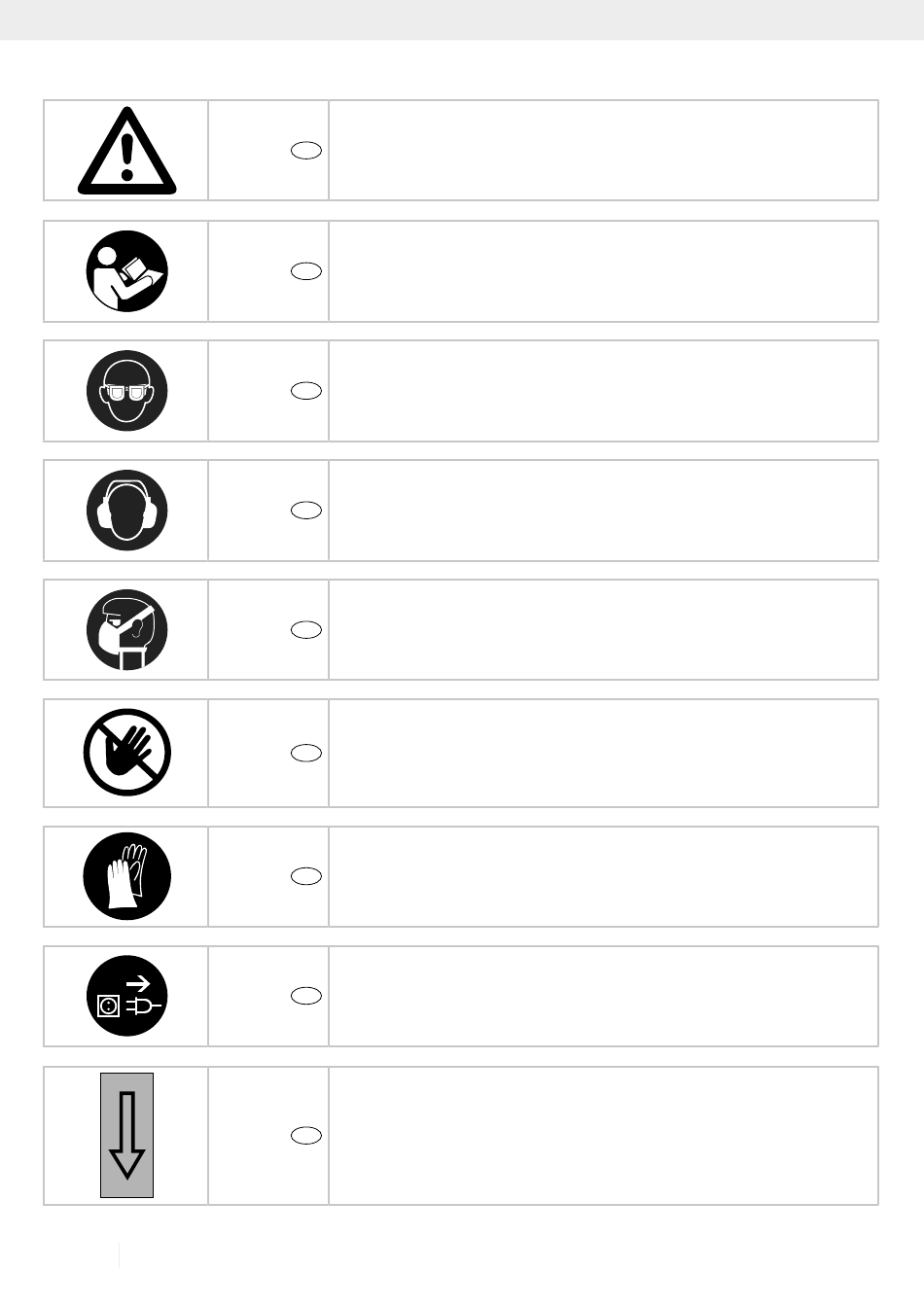This screenshot has width=924, height=1307.
Task: Click the empty description box in unplug icon row
Action: tap(604, 996)
